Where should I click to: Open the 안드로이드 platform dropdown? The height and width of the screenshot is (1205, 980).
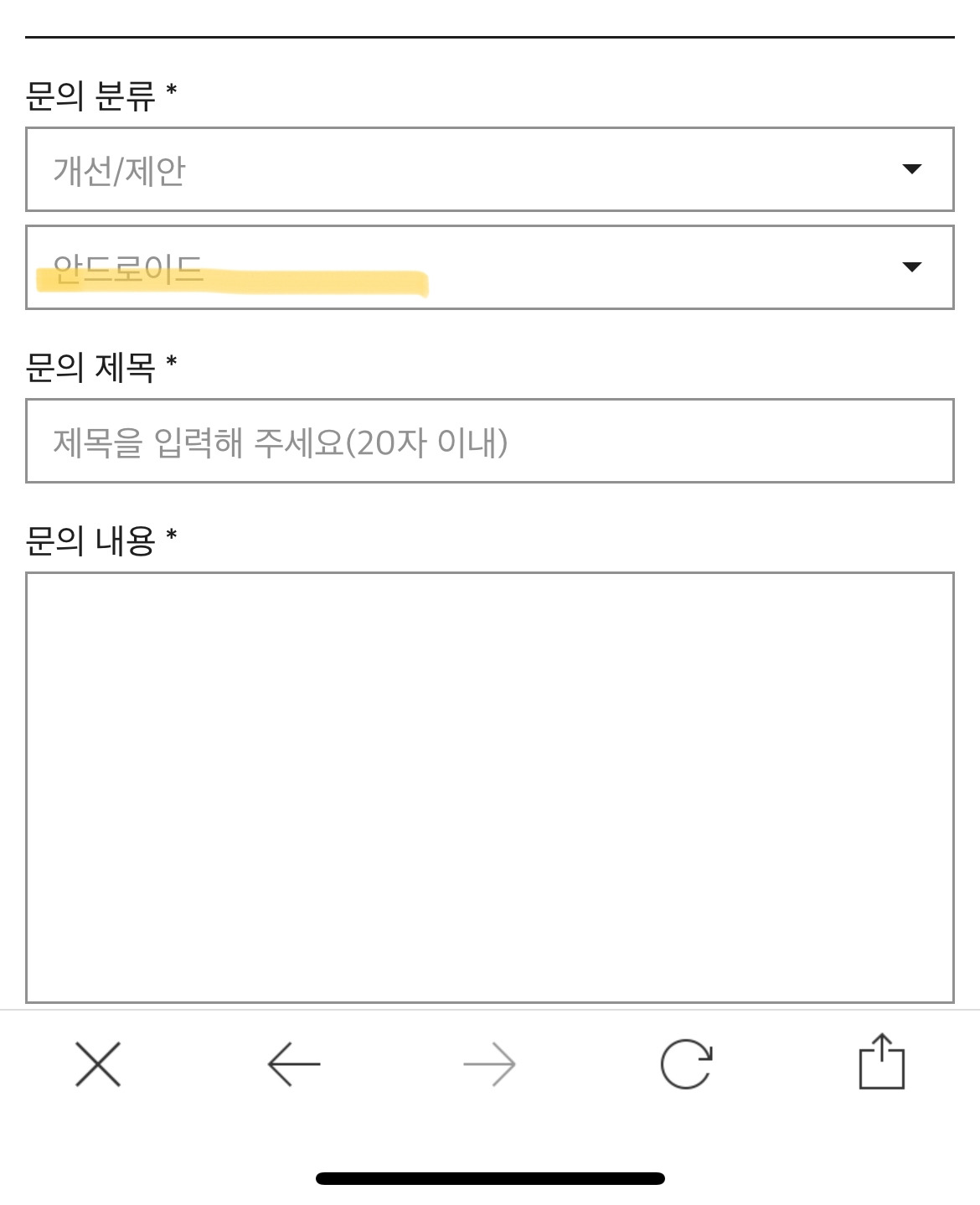[x=490, y=267]
